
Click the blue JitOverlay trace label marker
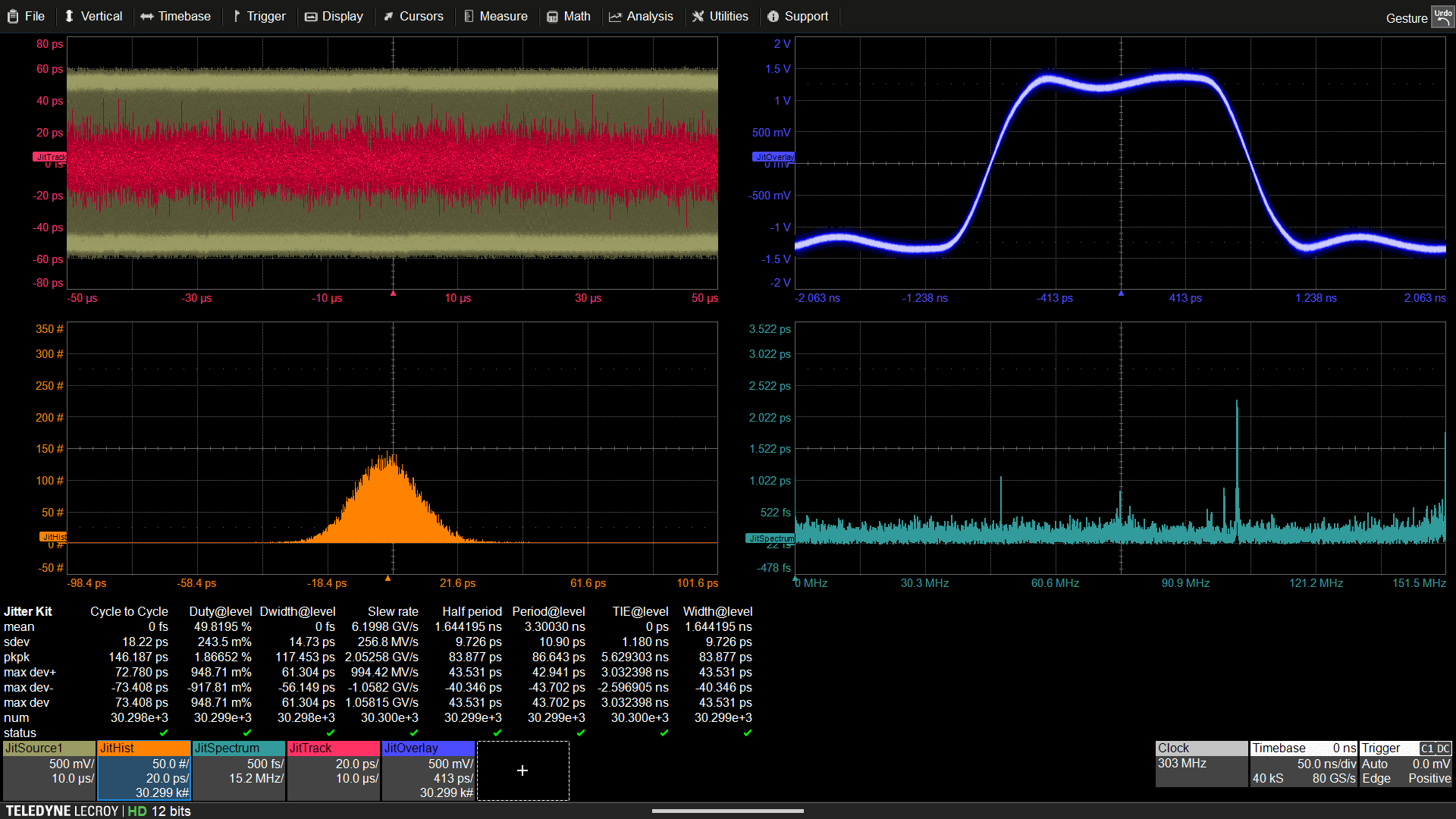773,157
